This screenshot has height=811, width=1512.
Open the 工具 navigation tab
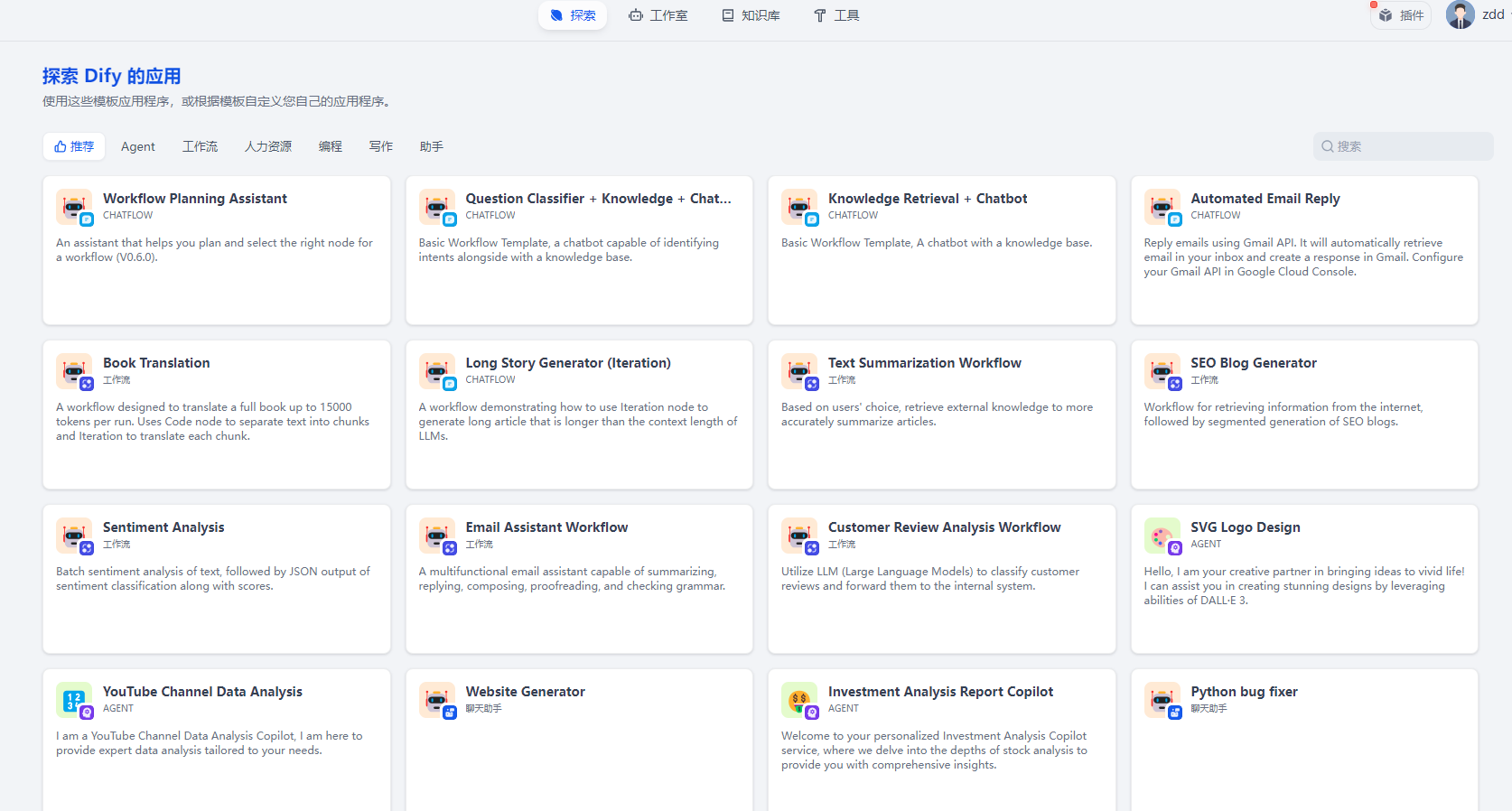pyautogui.click(x=836, y=15)
